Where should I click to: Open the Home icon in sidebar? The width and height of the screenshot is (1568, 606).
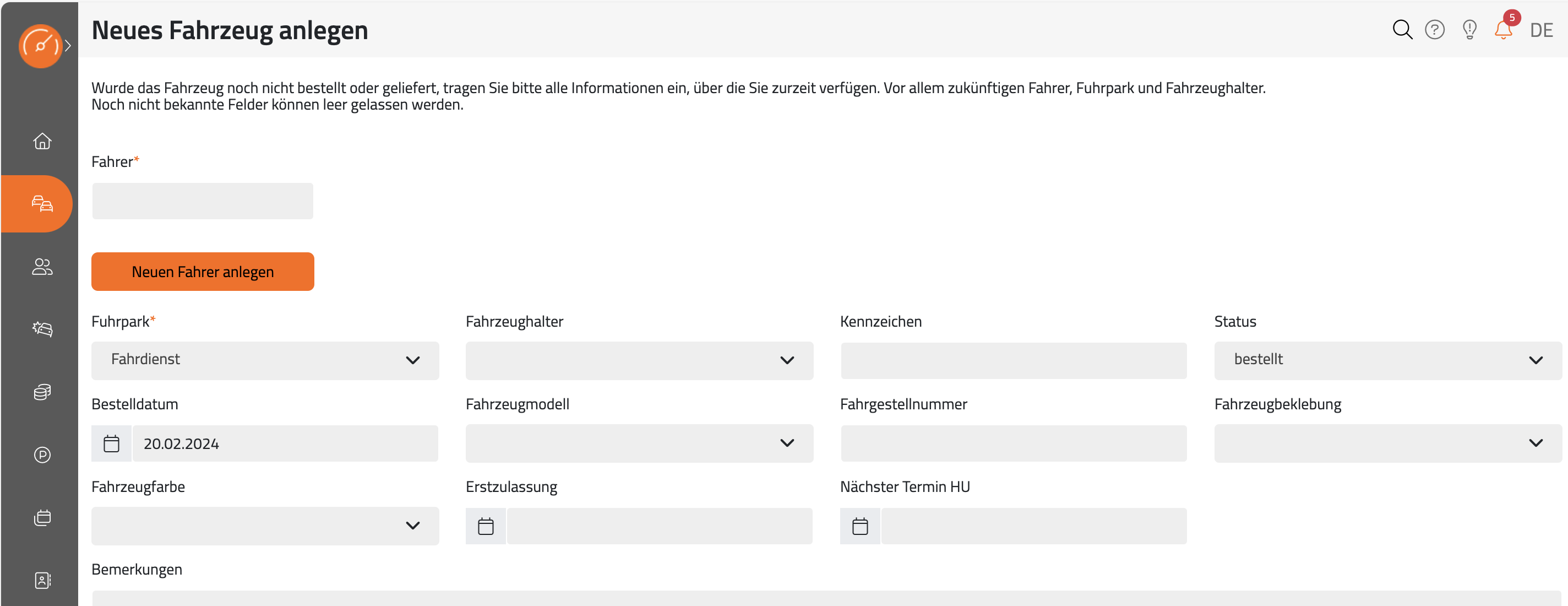tap(42, 140)
